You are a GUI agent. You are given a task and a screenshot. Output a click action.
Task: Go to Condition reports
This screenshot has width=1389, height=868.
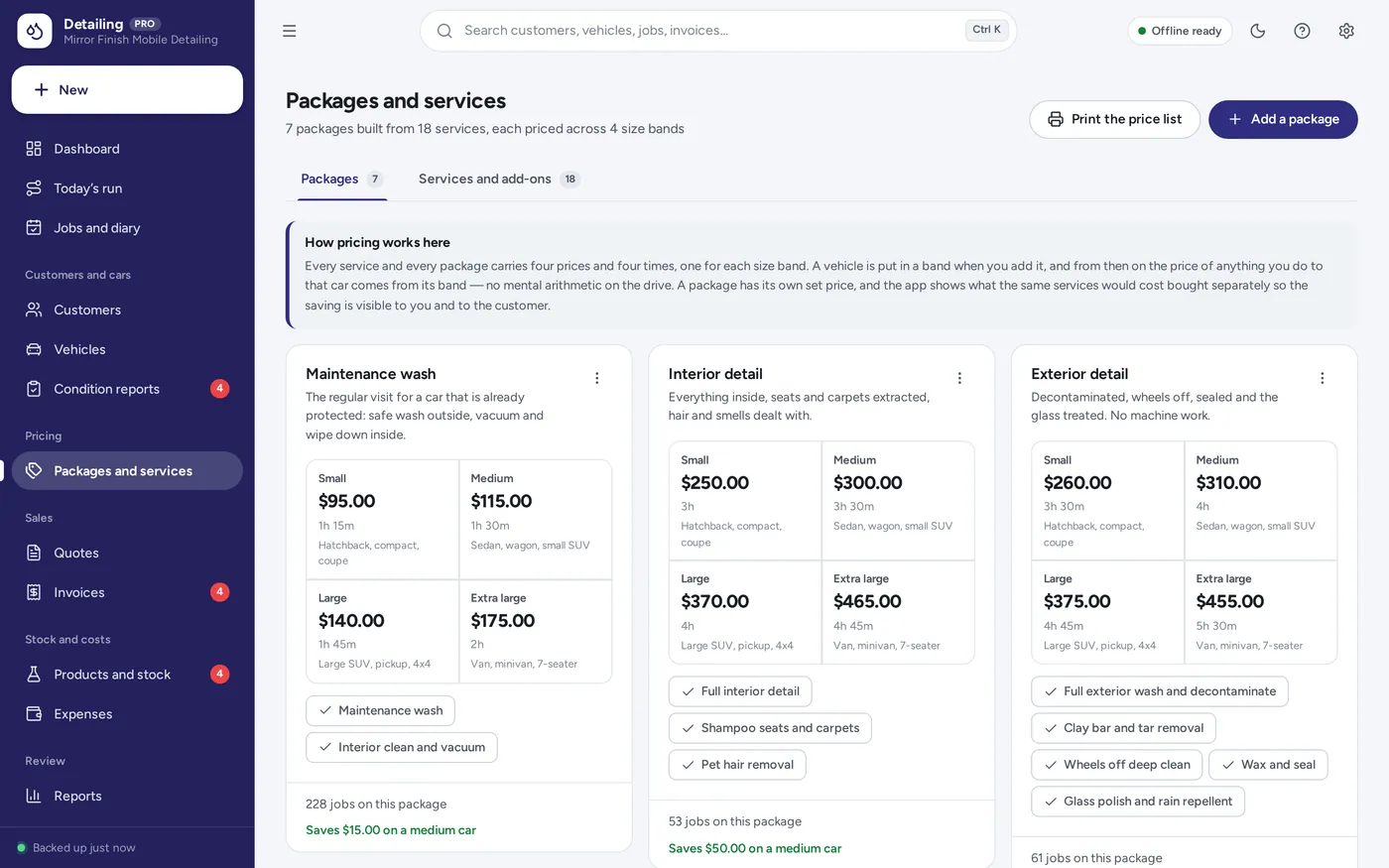tap(127, 389)
